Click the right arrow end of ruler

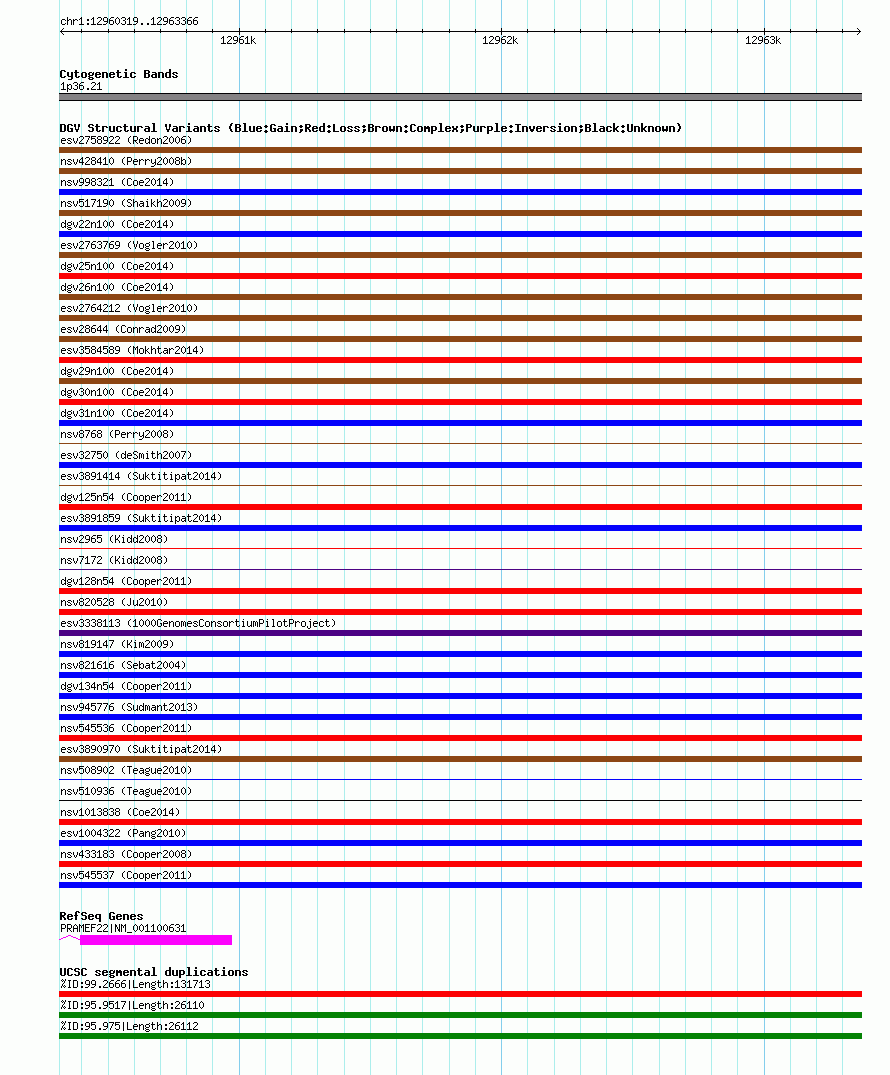click(858, 32)
